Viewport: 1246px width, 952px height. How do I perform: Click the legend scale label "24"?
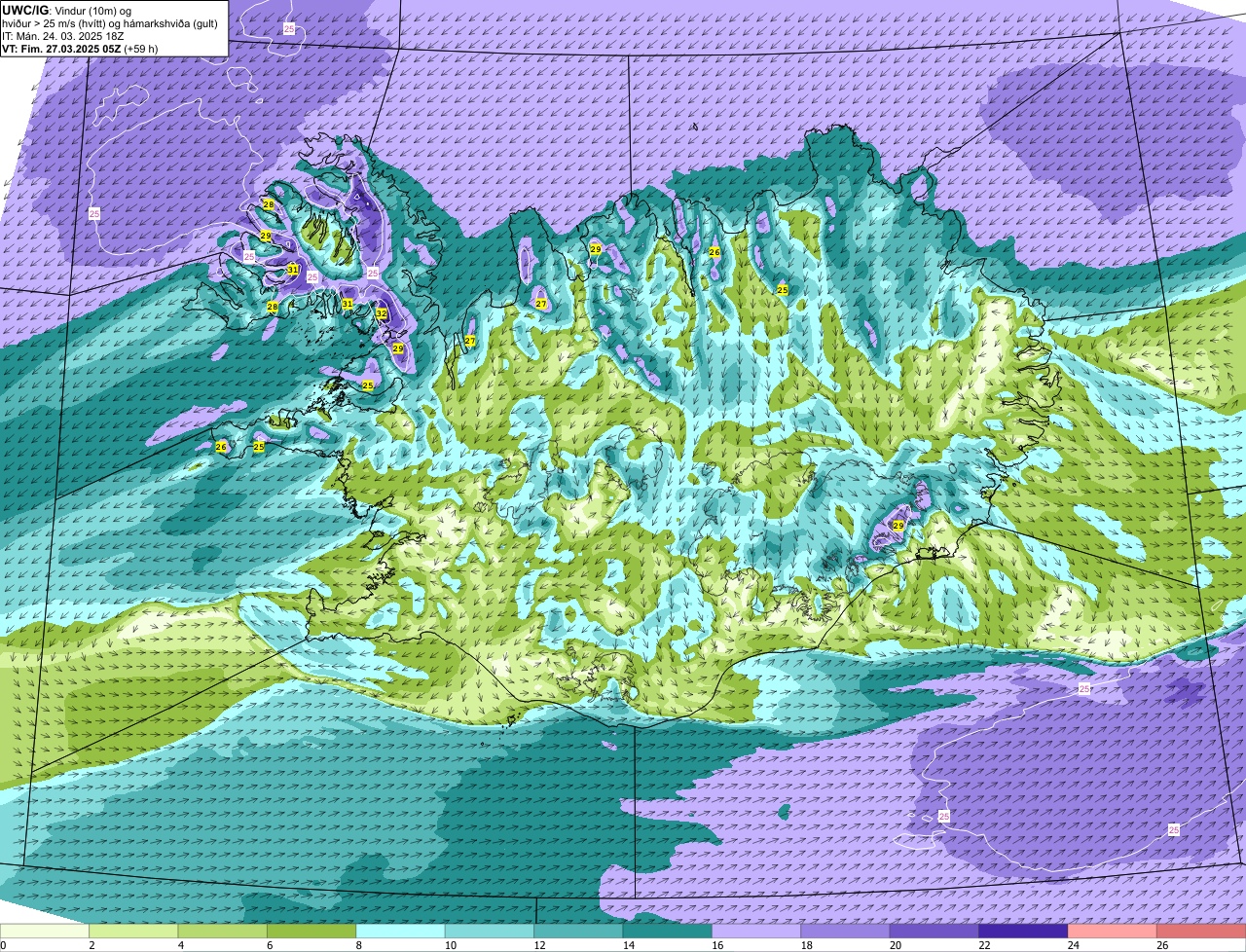point(1074,945)
